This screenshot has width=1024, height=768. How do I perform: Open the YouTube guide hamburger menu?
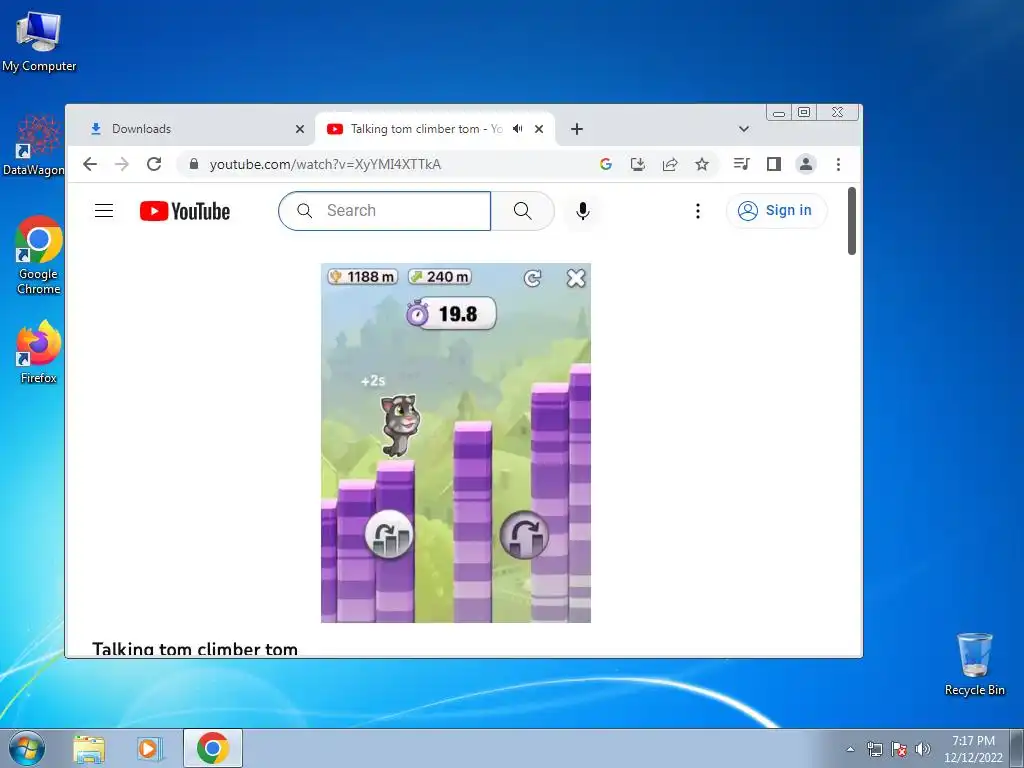pos(104,210)
